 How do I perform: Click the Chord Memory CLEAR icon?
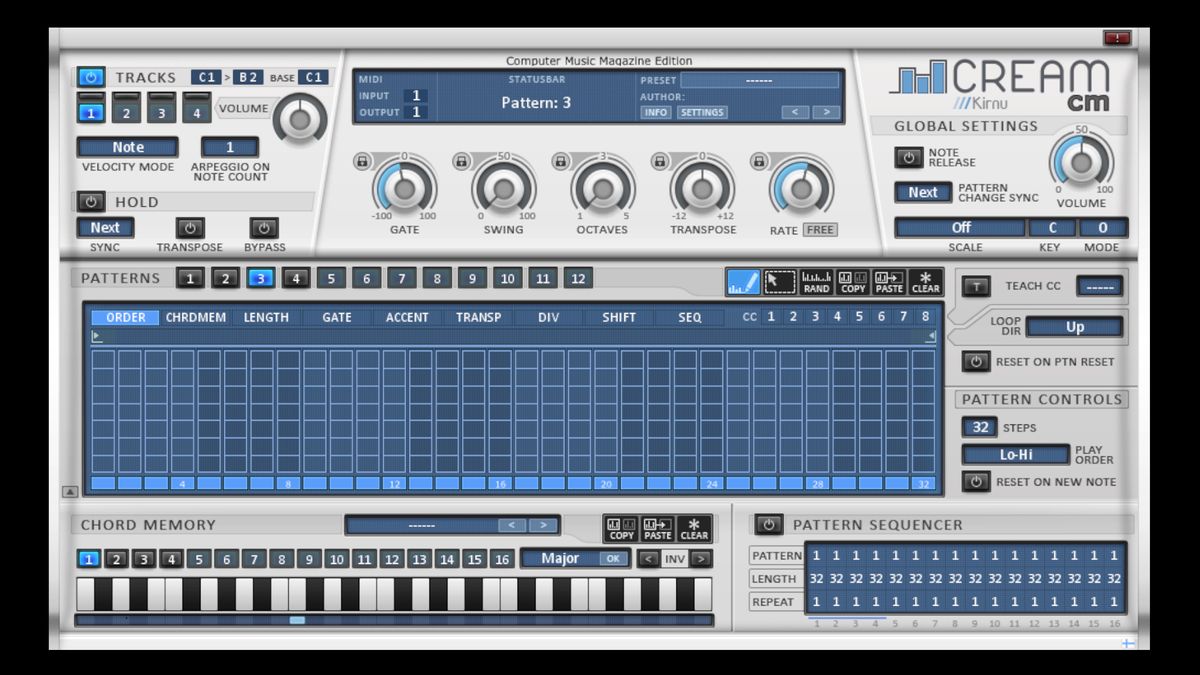(x=694, y=528)
